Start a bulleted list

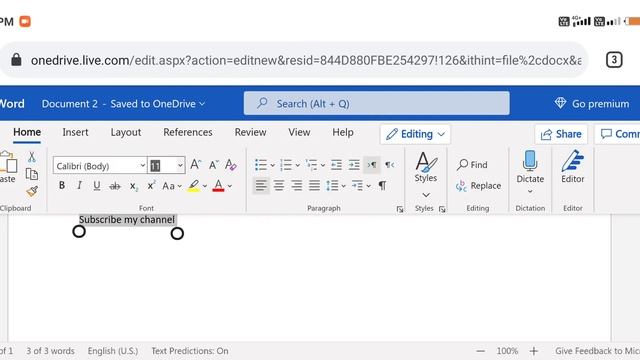[261, 165]
